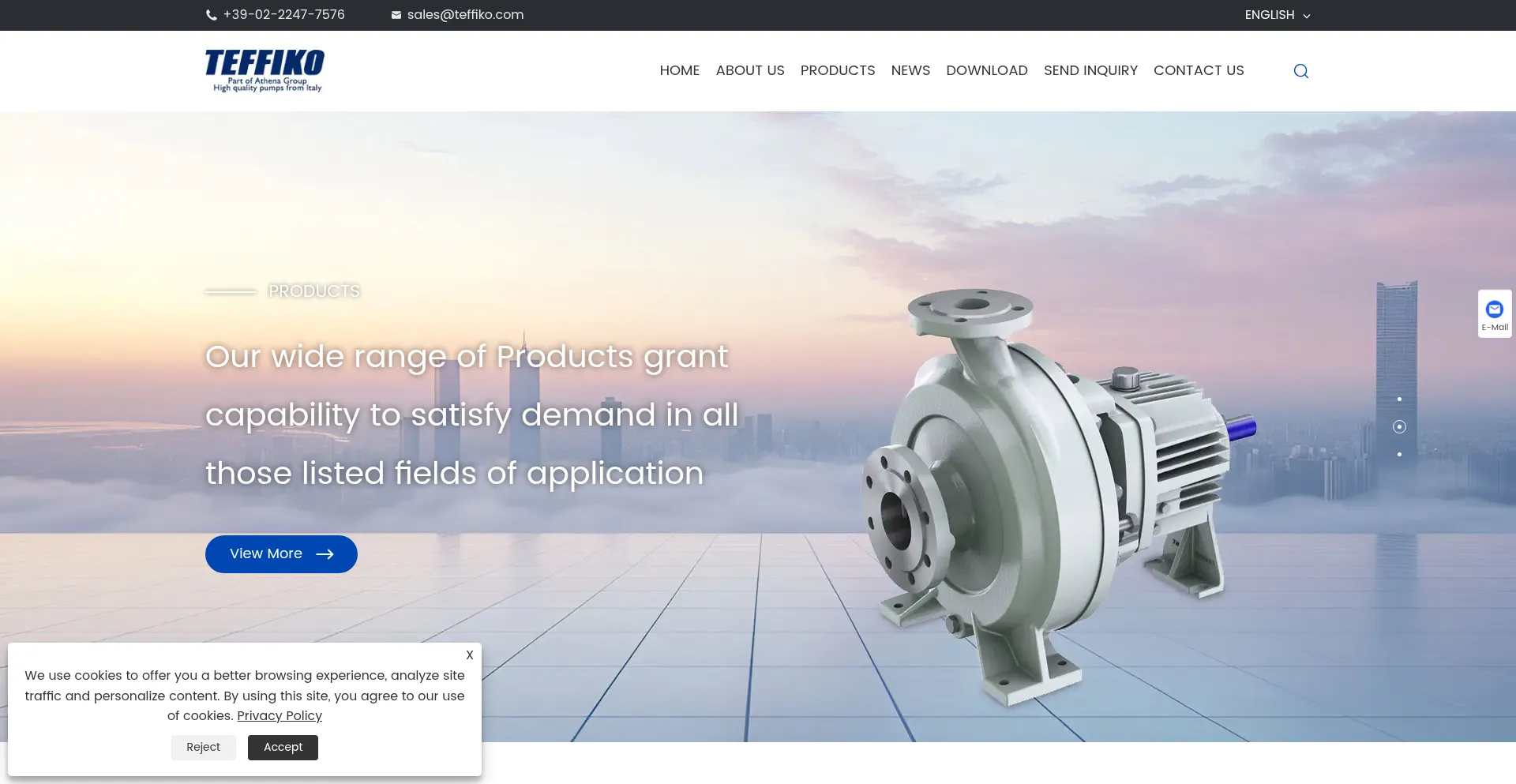Click the TEFFIKO logo
This screenshot has height=784, width=1516.
(x=265, y=70)
